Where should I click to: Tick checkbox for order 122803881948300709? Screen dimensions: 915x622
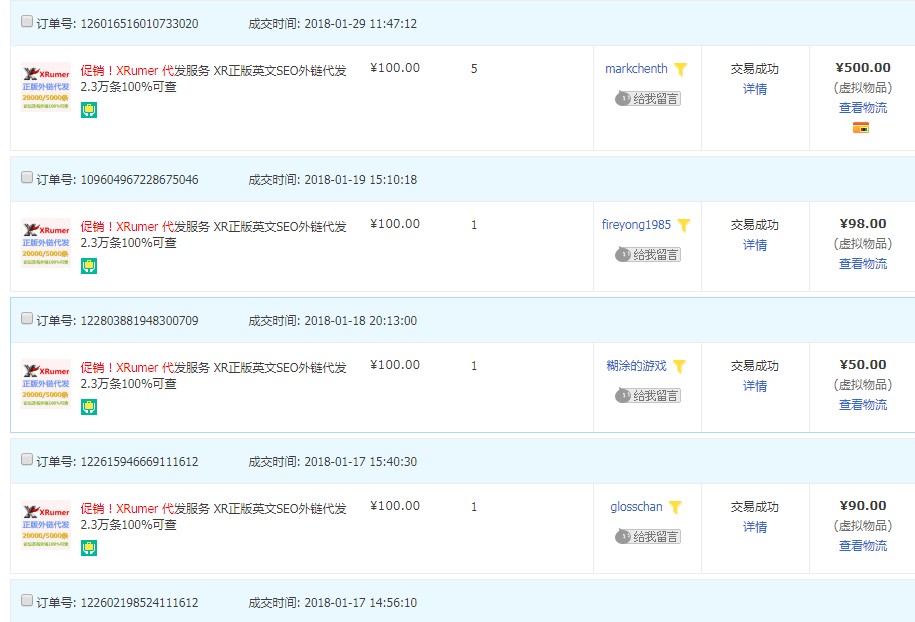(27, 319)
